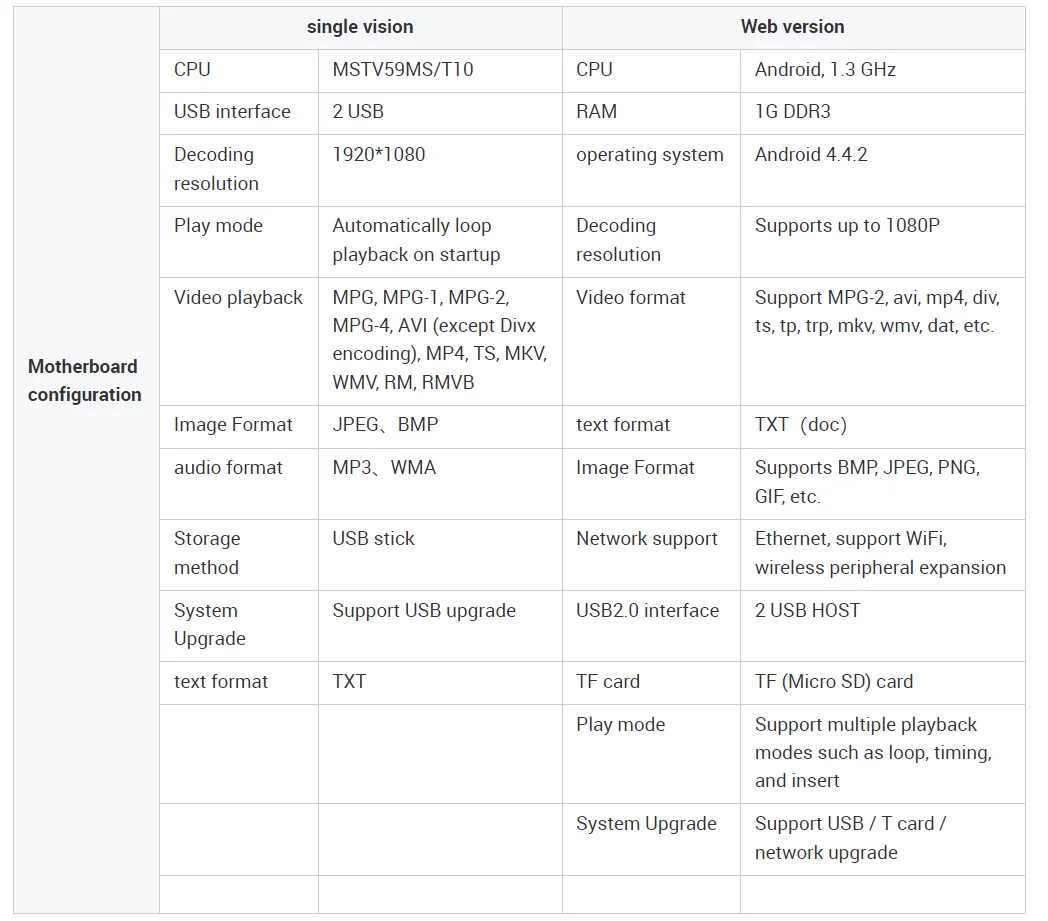
Task: Select the "Android, 1.3 GHz" cell
Action: click(x=825, y=70)
